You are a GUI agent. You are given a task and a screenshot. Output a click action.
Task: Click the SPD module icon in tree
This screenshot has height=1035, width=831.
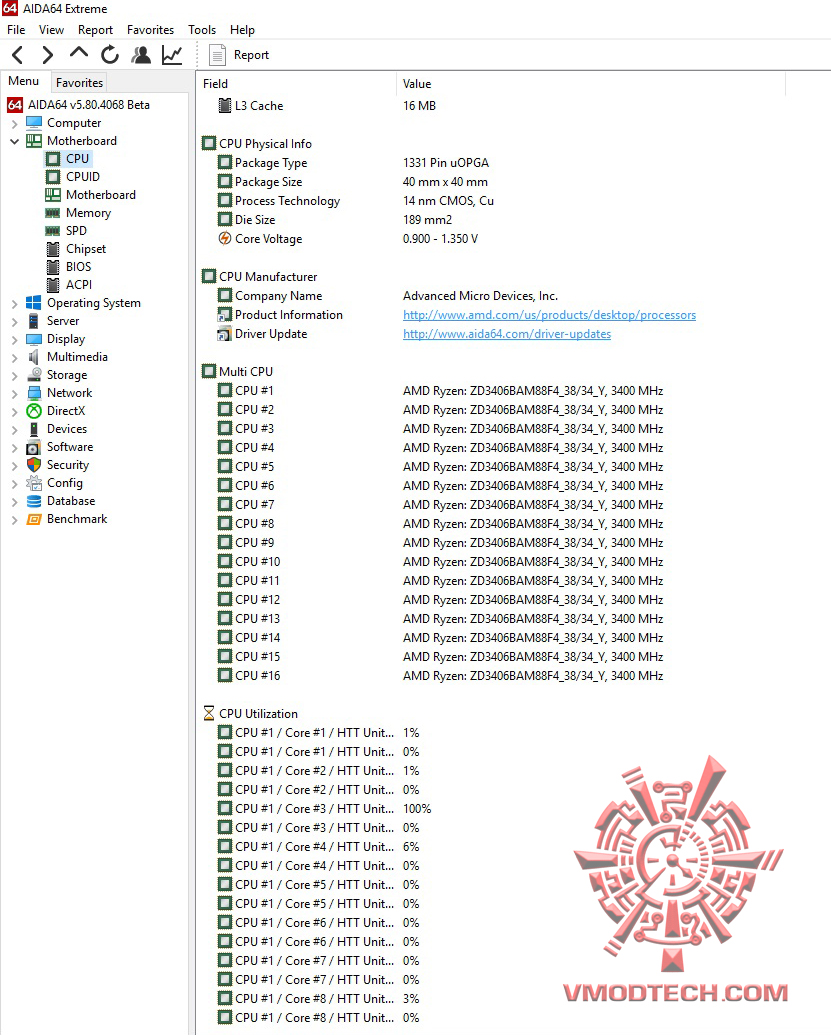(53, 230)
